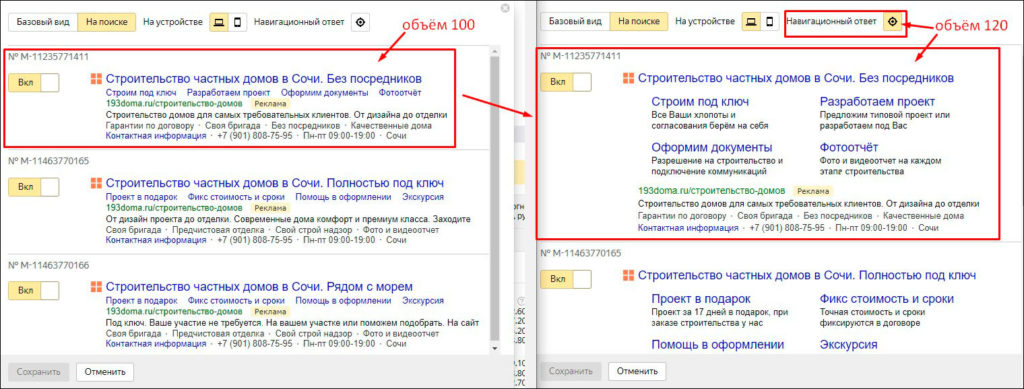Click Сохранить button in right panel

[x=570, y=372]
